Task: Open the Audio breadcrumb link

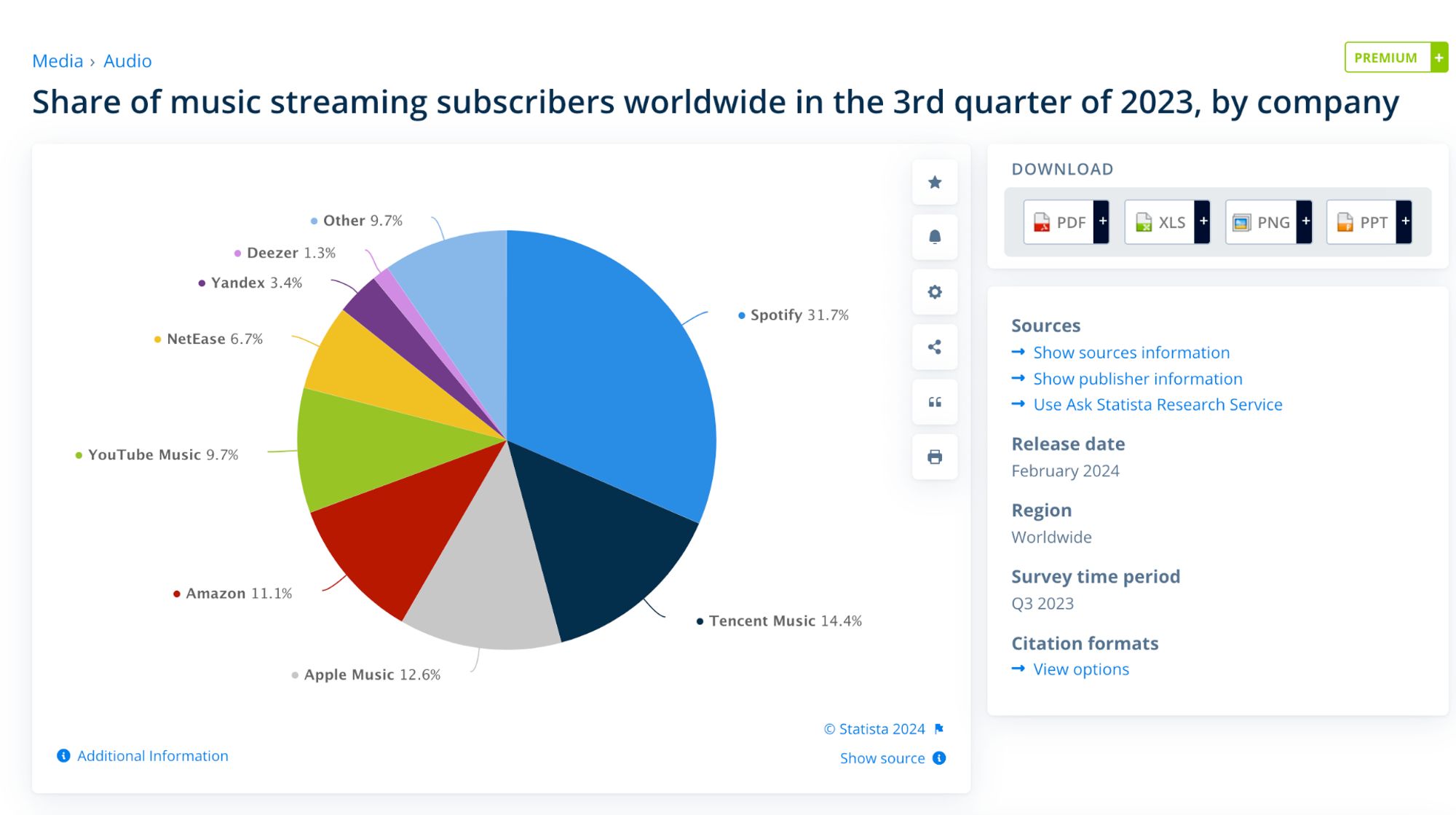Action: pyautogui.click(x=127, y=61)
